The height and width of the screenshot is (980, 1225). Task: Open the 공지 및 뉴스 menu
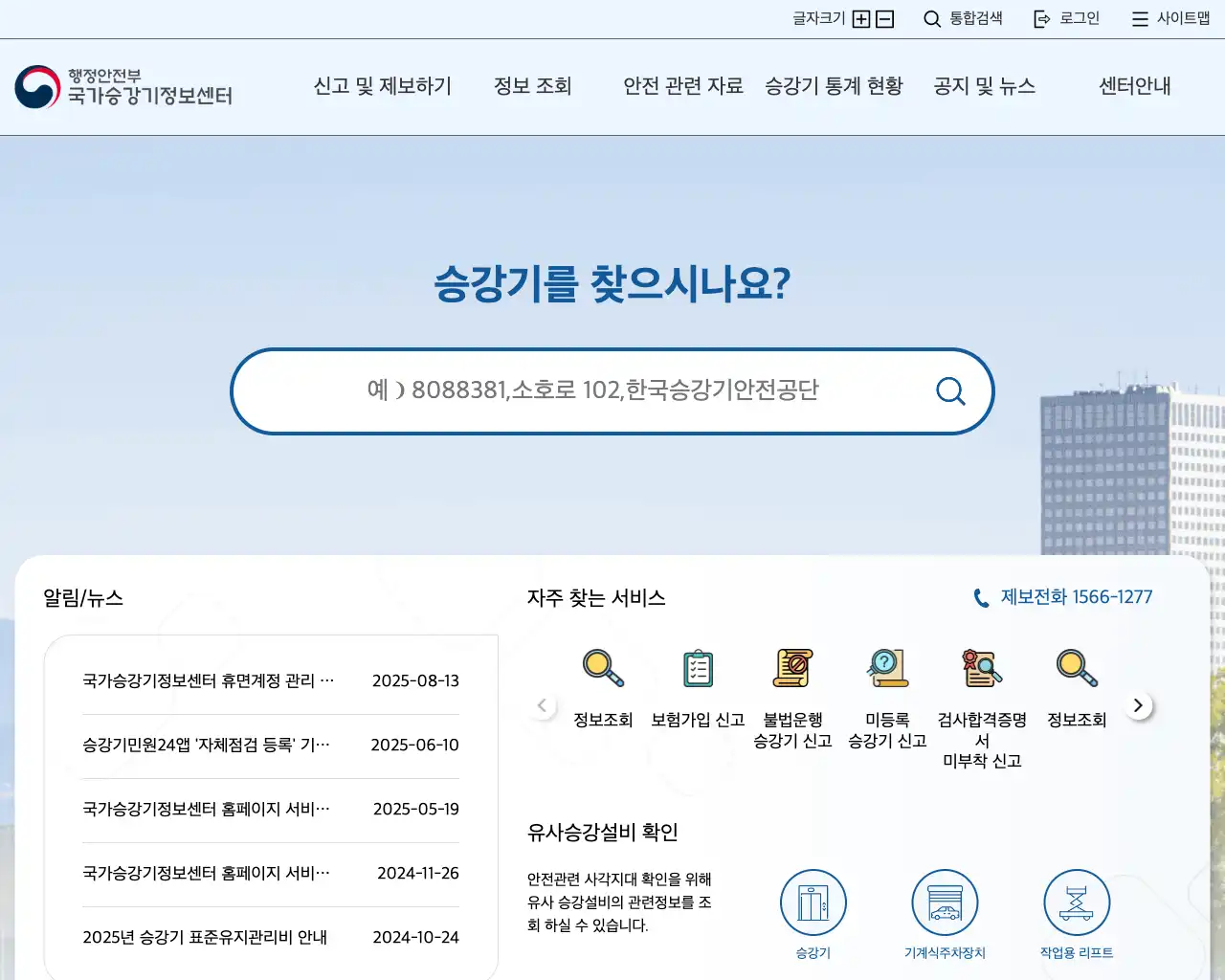coord(985,86)
